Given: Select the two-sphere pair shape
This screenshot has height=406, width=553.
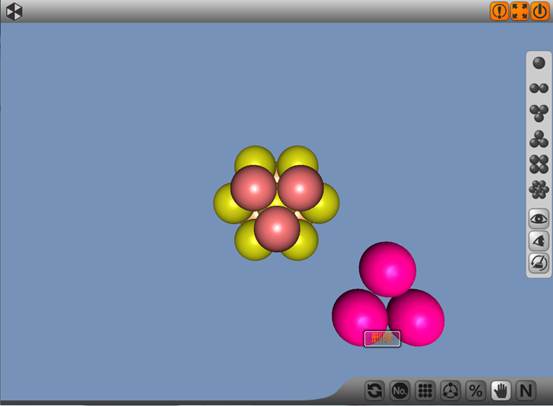Looking at the screenshot, I should click(539, 88).
